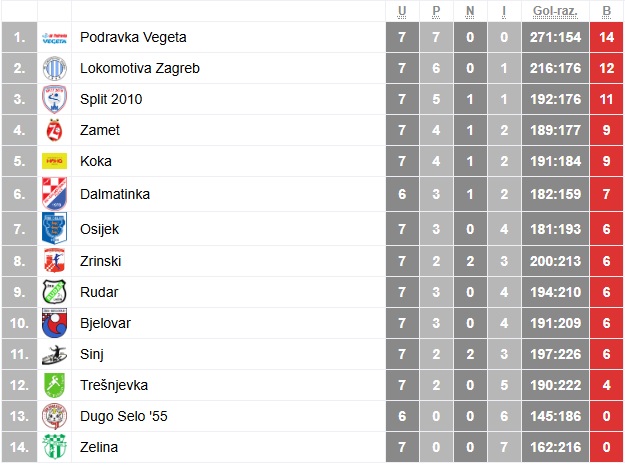Click Podravka Vegeta's red 14 points cell
Image resolution: width=625 pixels, height=466 pixels.
[x=607, y=37]
